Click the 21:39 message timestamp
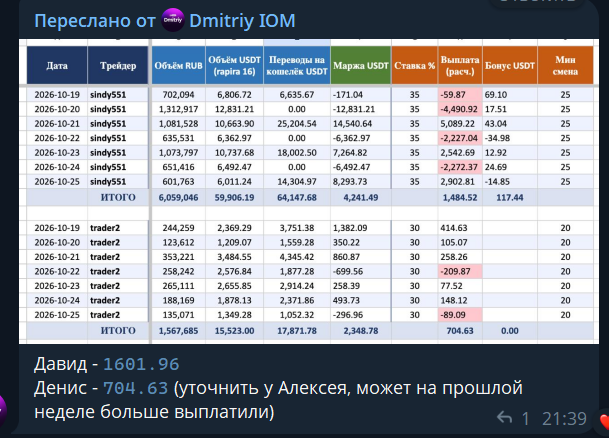The width and height of the screenshot is (609, 438). pos(564,419)
